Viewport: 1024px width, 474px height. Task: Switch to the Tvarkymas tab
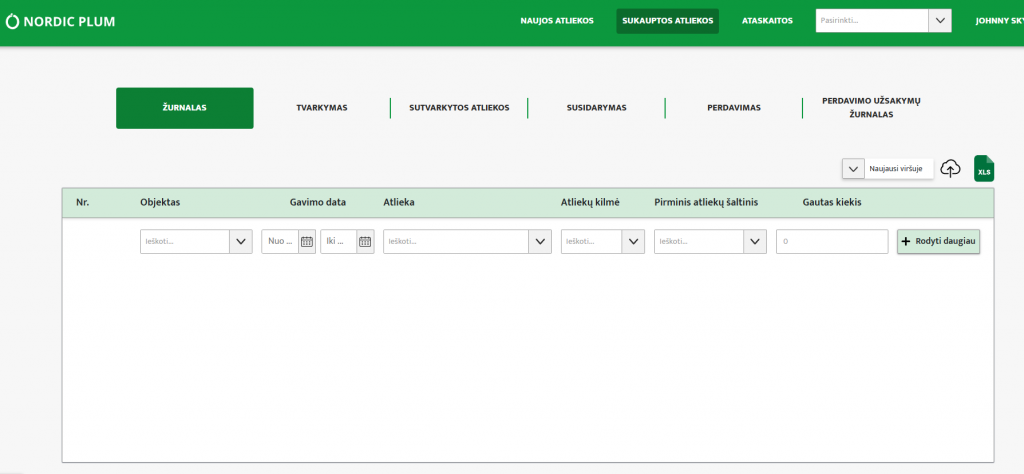point(322,108)
